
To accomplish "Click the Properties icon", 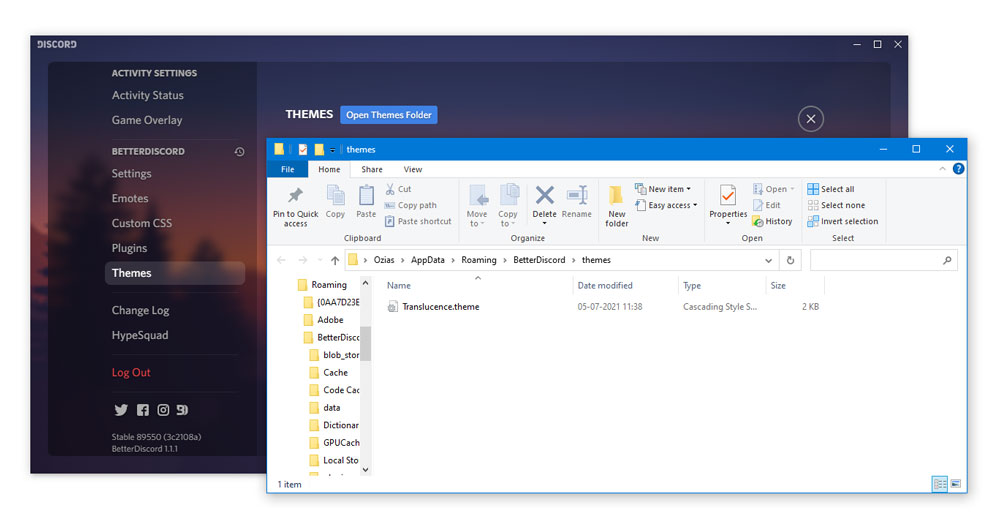I will (x=728, y=195).
